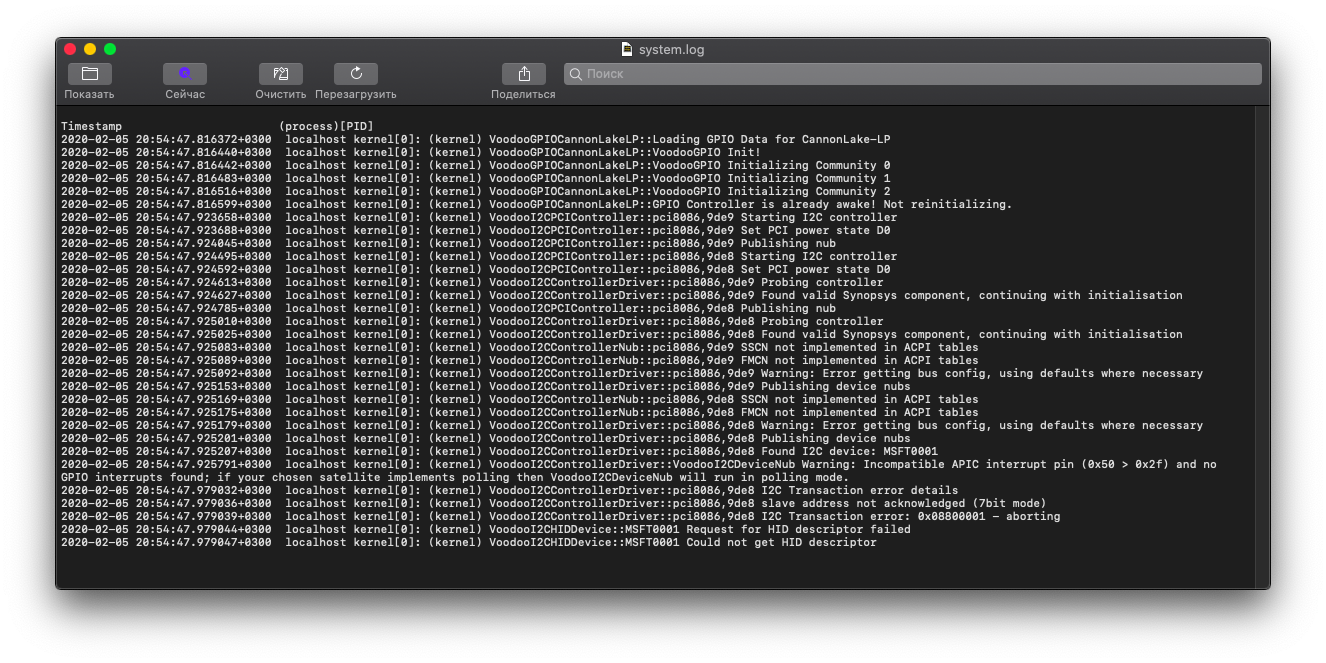Focus the Поиск search field
The height and width of the screenshot is (663, 1326).
tap(912, 73)
